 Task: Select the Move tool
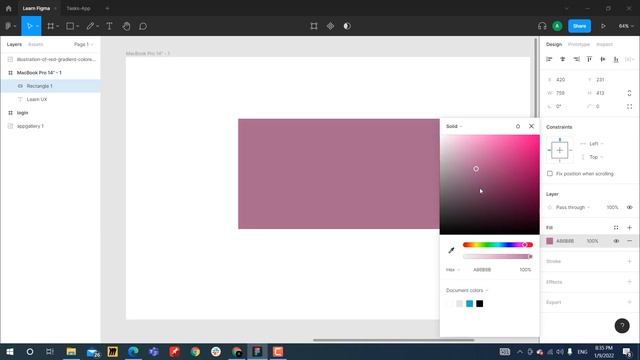coord(29,26)
